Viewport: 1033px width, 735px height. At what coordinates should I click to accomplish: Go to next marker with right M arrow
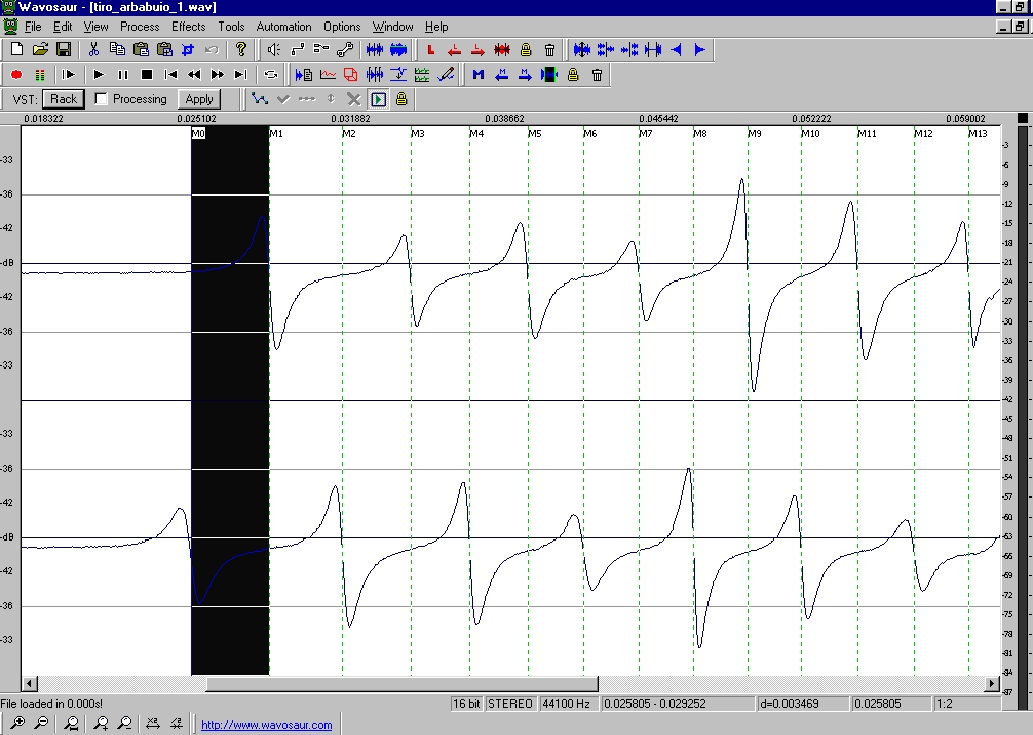525,74
